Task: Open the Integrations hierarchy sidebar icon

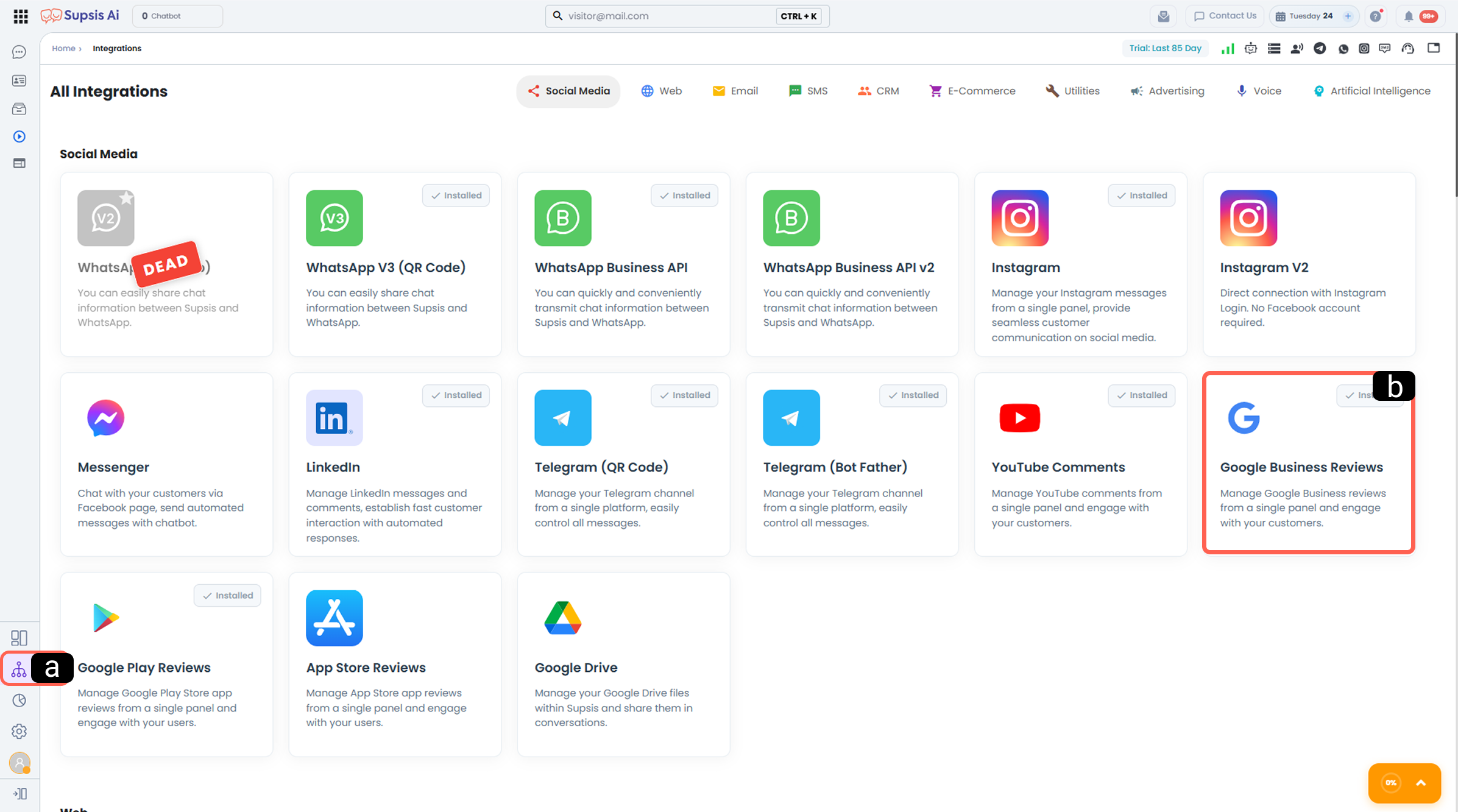Action: [x=19, y=669]
